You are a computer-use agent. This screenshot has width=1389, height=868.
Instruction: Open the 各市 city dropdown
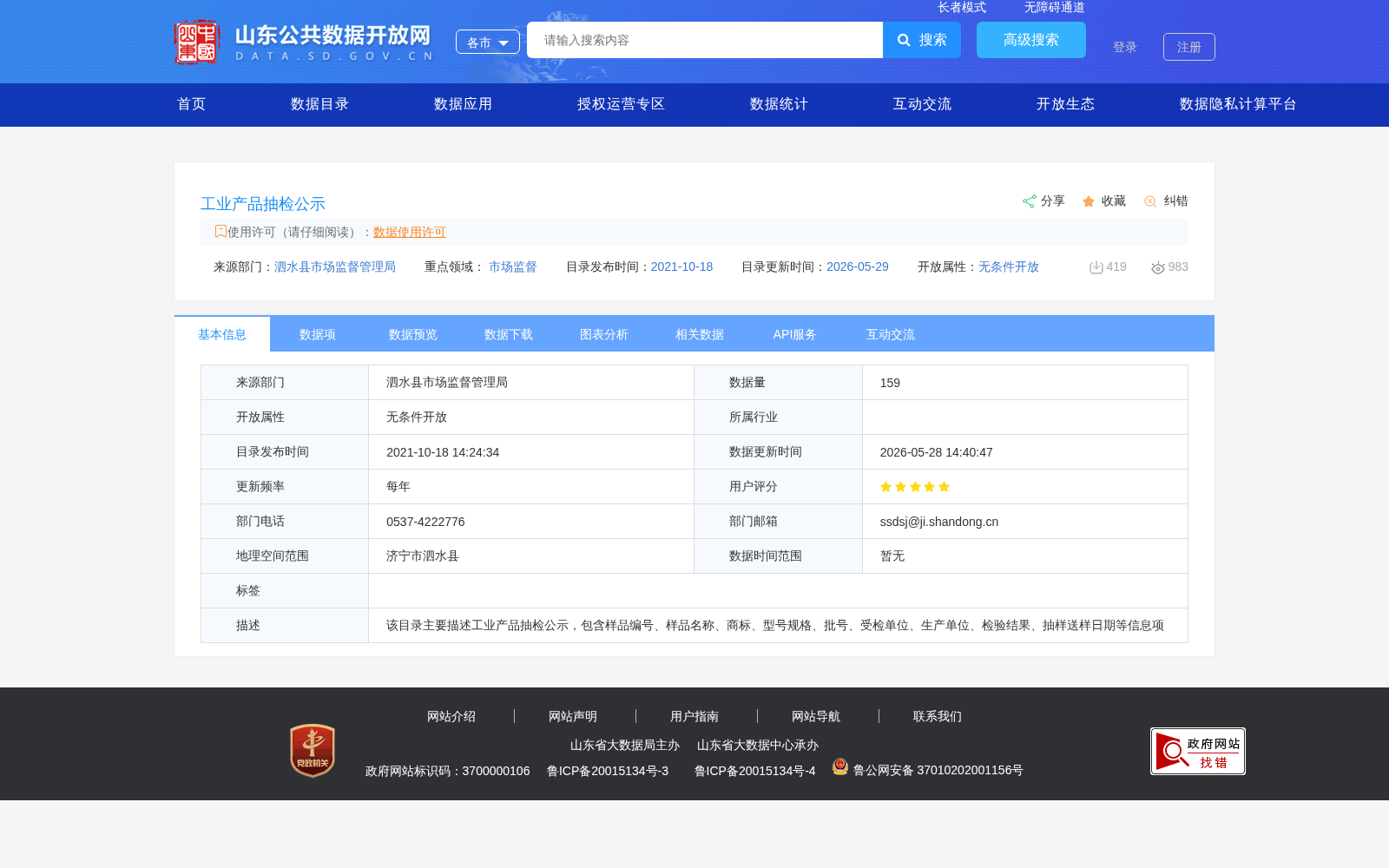488,42
